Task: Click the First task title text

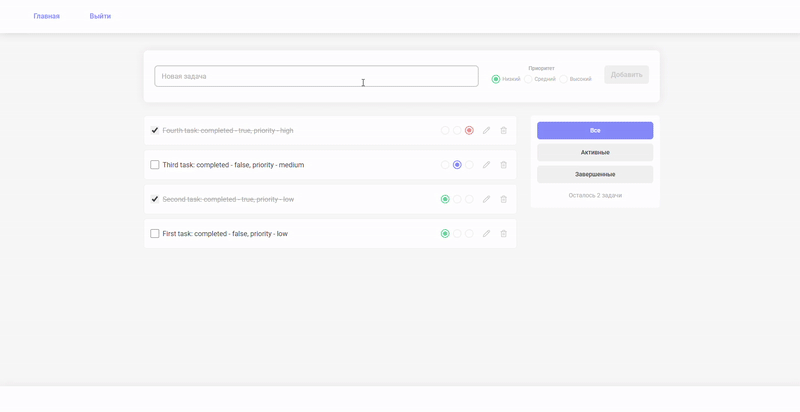Action: tap(225, 234)
